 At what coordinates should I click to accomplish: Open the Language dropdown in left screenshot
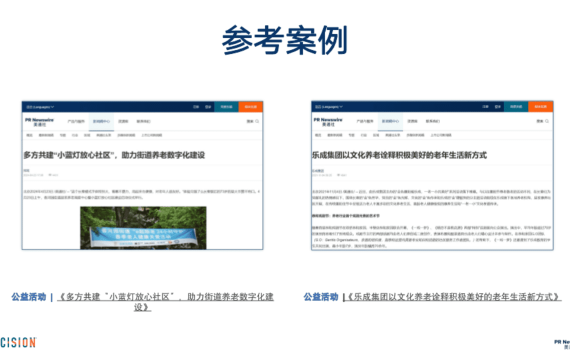pyautogui.click(x=40, y=107)
